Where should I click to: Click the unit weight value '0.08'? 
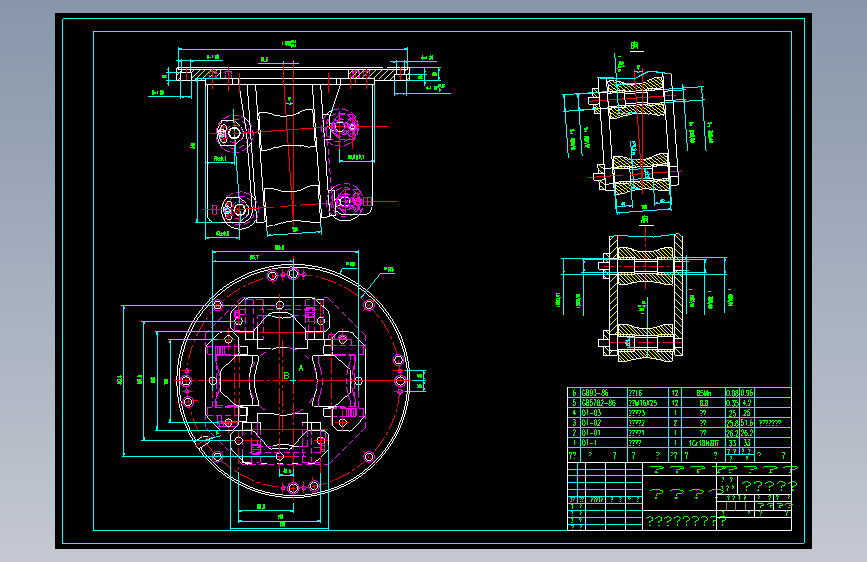[732, 393]
